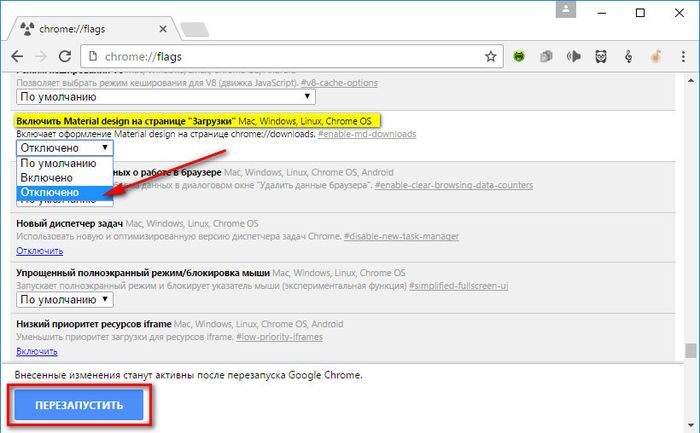
Task: Open the Chrome three-dot menu
Action: pos(682,56)
